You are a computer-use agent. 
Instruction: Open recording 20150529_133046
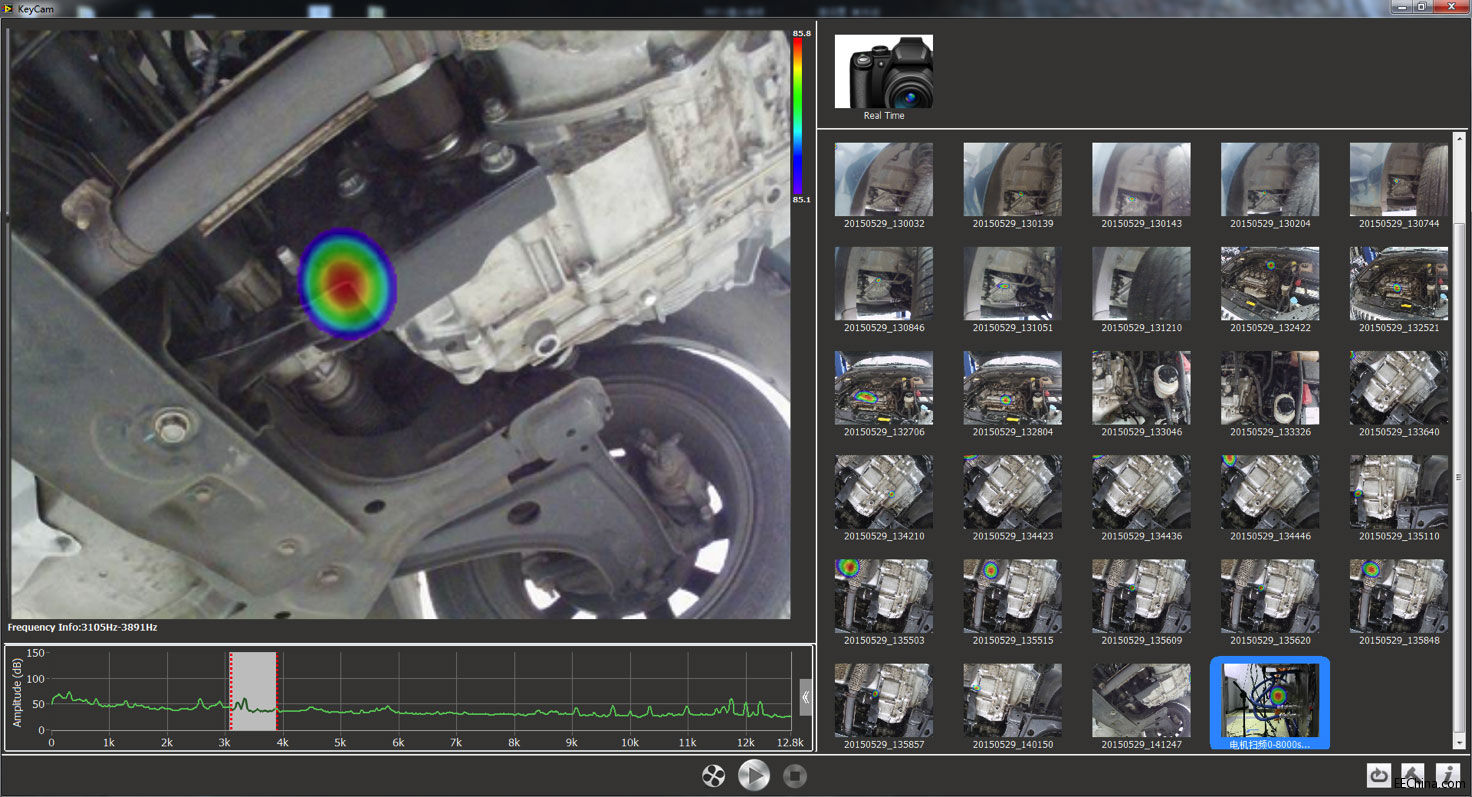pyautogui.click(x=1141, y=388)
